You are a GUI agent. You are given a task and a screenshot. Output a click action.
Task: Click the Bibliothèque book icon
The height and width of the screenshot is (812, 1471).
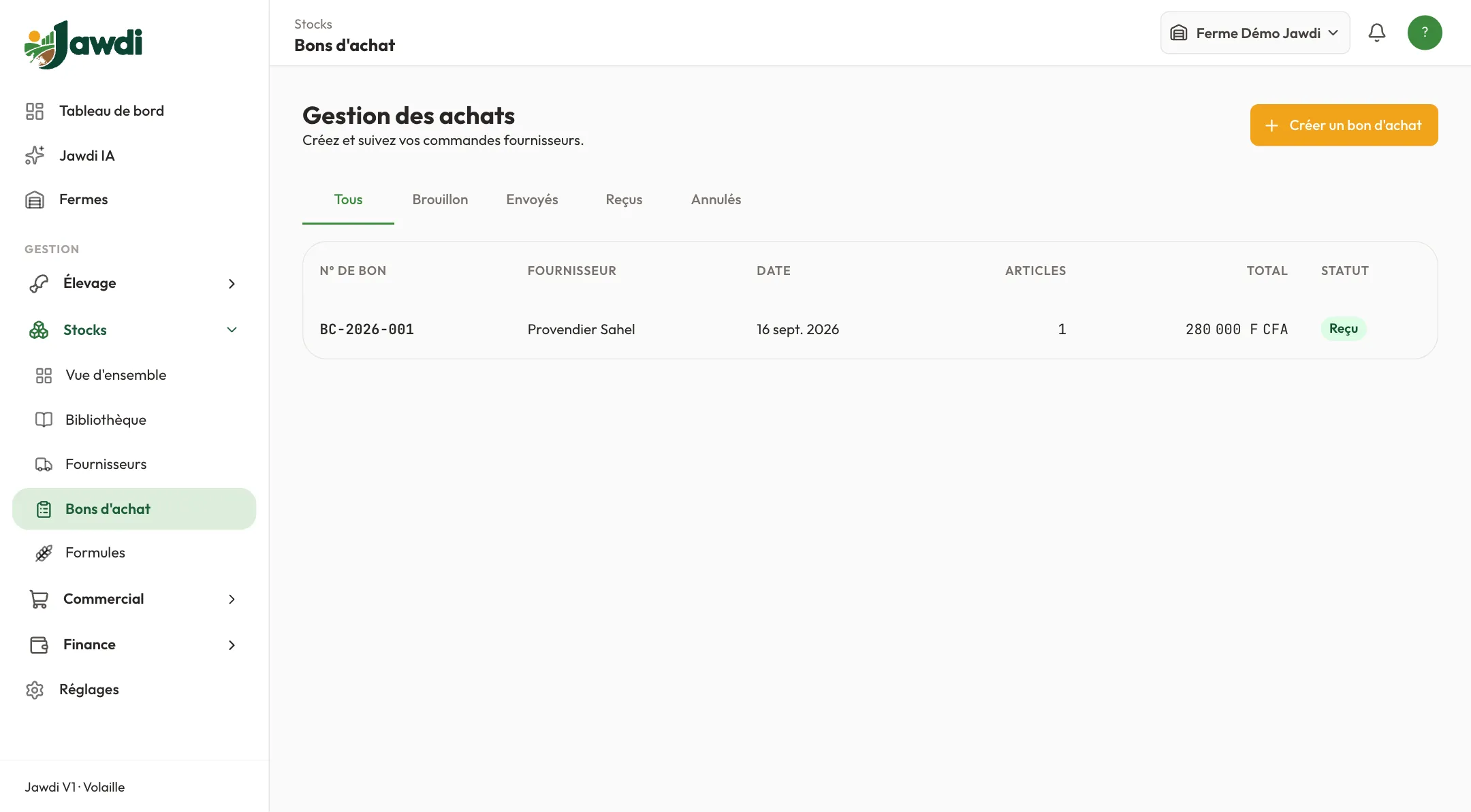44,420
